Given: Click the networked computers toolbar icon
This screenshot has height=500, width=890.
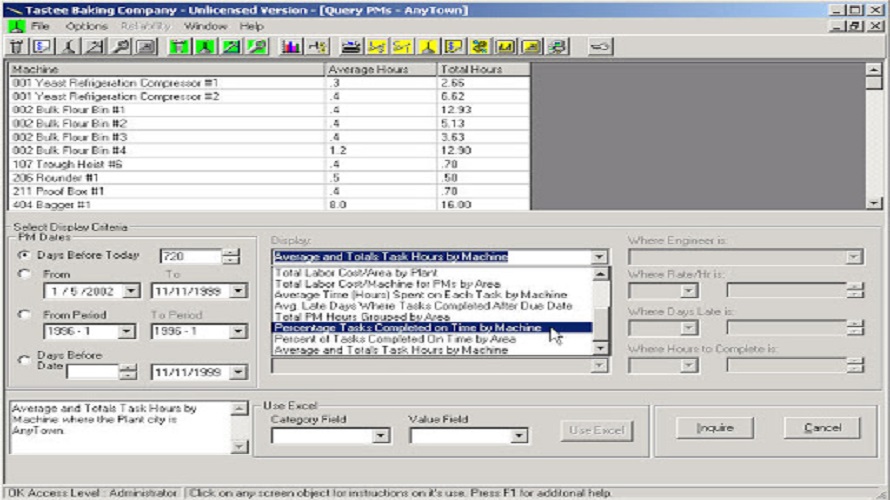Looking at the screenshot, I should coord(558,47).
